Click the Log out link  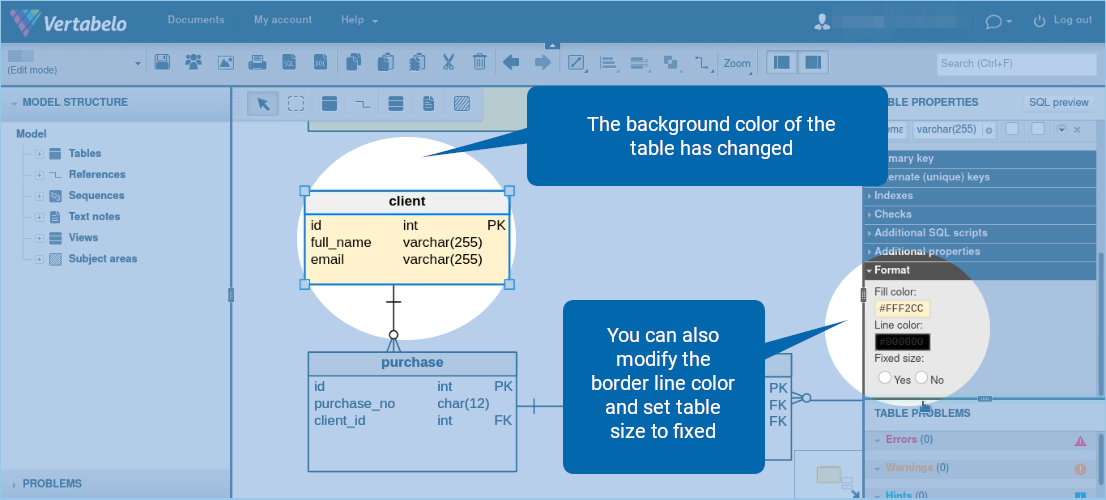[1064, 20]
